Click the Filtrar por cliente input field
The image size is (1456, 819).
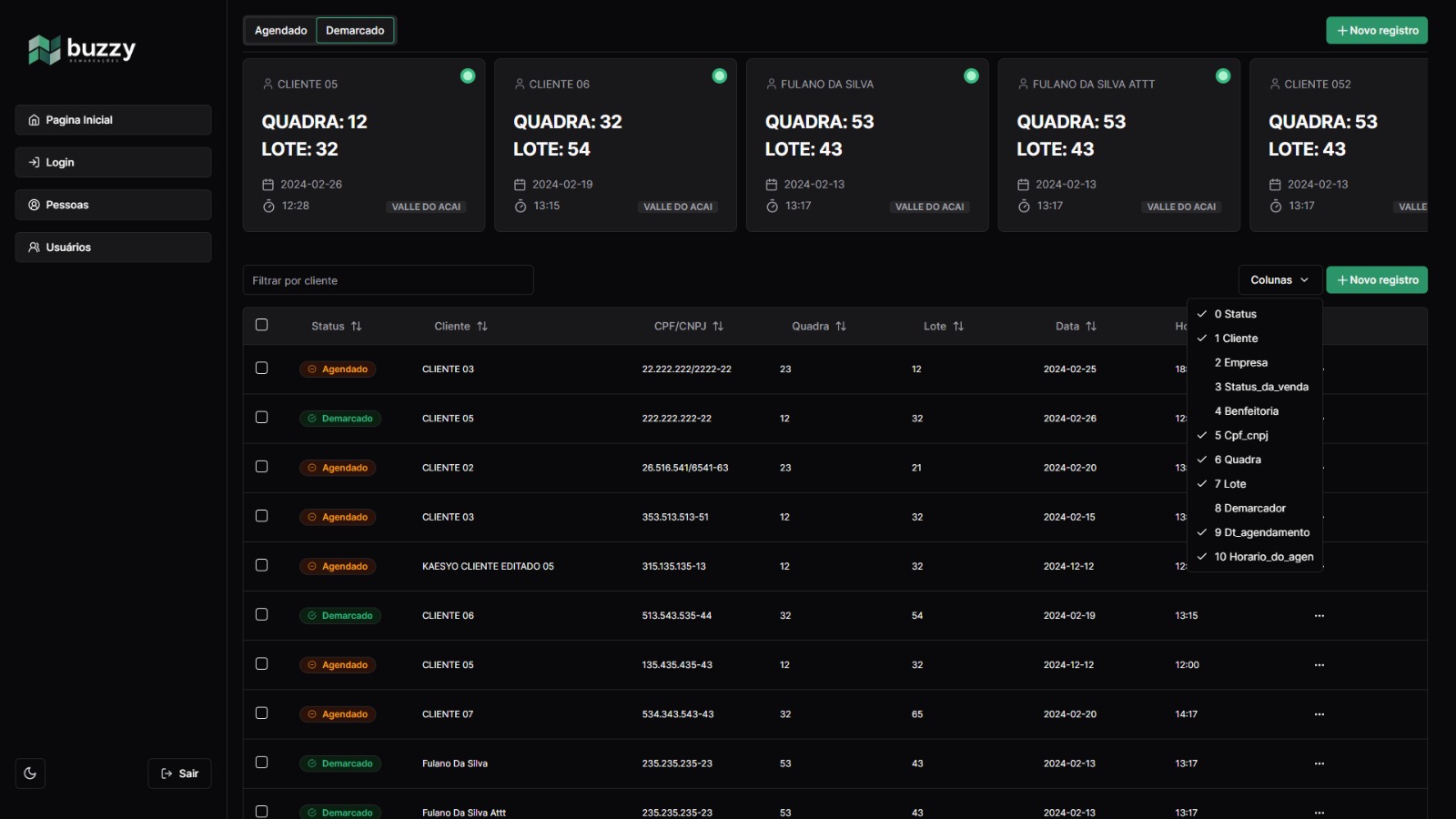pyautogui.click(x=388, y=280)
